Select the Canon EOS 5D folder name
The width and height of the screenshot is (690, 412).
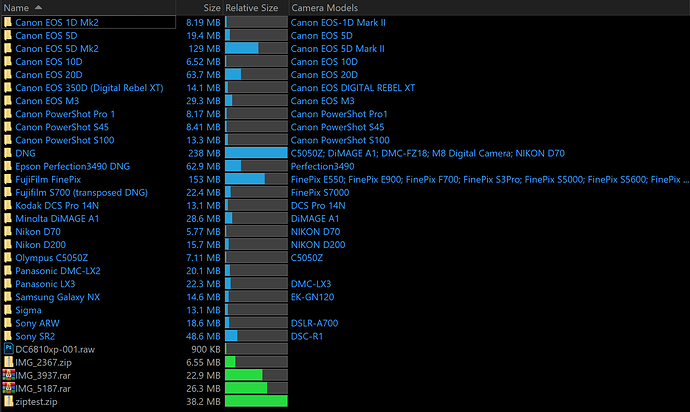46,36
